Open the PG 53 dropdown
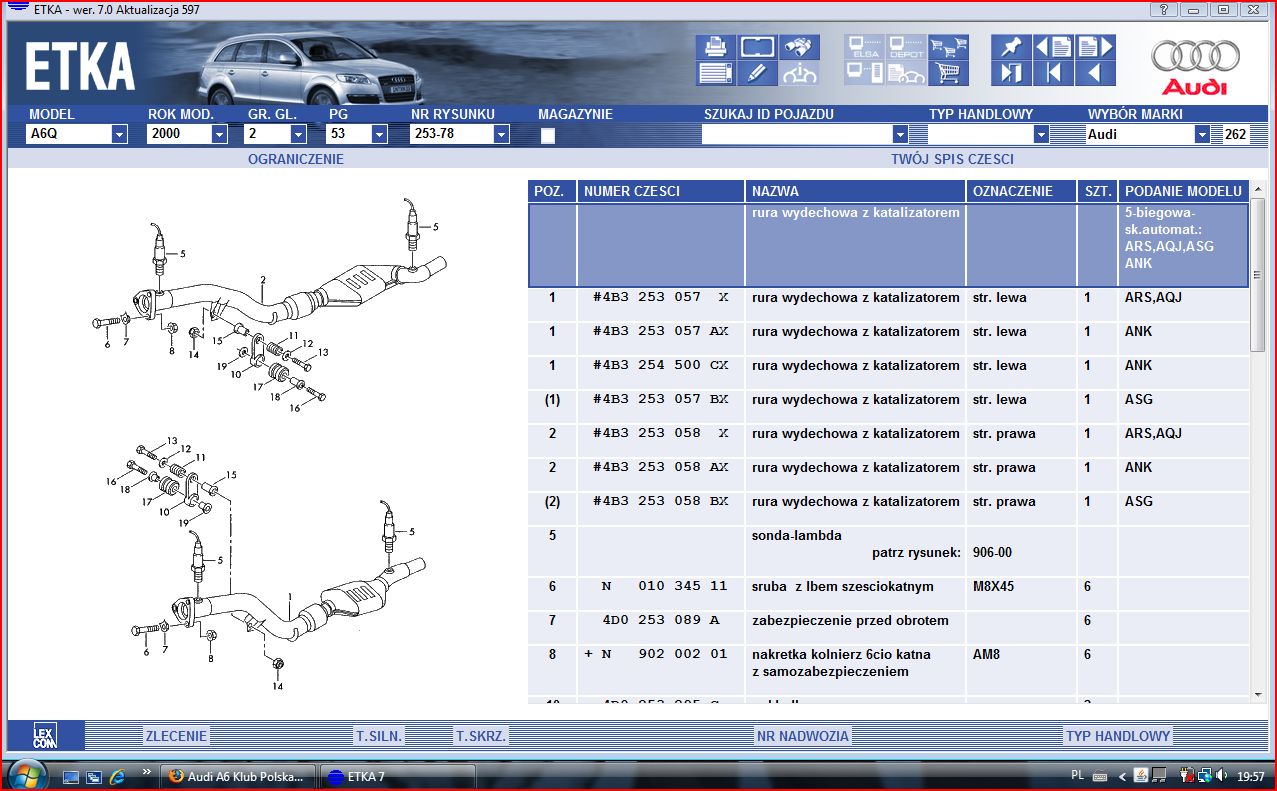Screen dimensions: 1277x791 380,134
